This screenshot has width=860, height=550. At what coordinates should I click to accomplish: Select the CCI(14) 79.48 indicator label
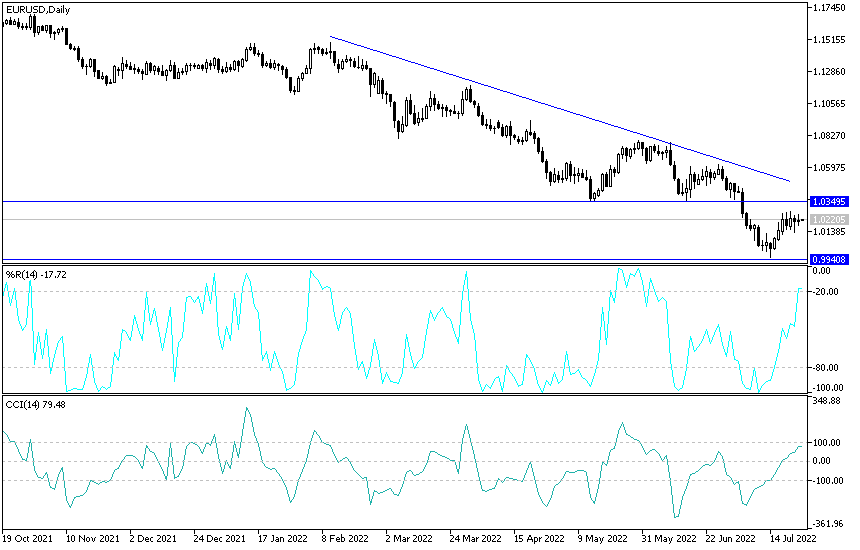(x=36, y=405)
